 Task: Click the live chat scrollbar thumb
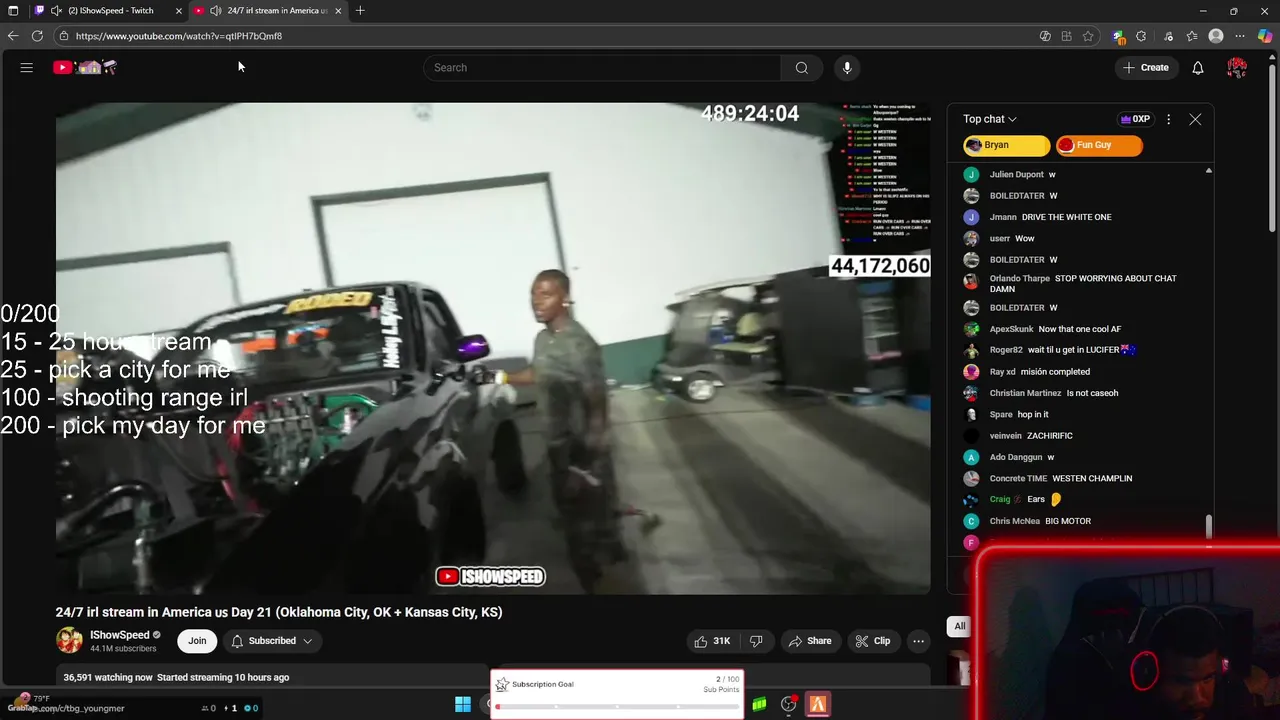click(x=1209, y=527)
